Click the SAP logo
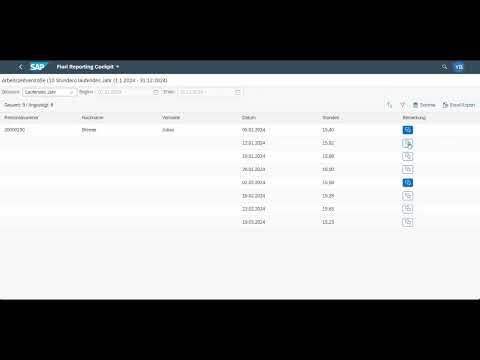 point(38,67)
